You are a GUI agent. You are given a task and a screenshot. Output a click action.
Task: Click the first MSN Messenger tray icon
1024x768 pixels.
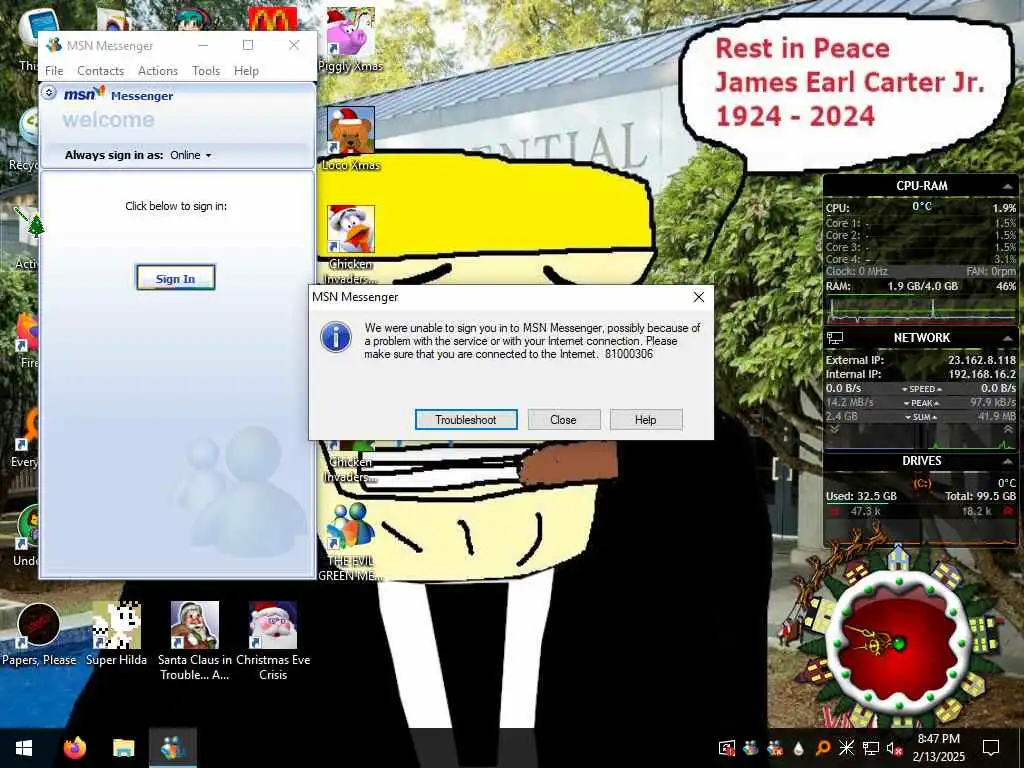click(751, 748)
